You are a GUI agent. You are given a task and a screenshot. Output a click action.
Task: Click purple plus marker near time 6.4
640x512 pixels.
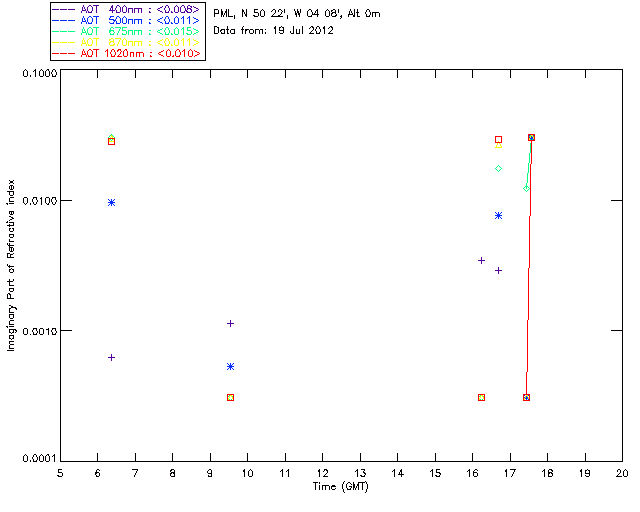(x=111, y=358)
